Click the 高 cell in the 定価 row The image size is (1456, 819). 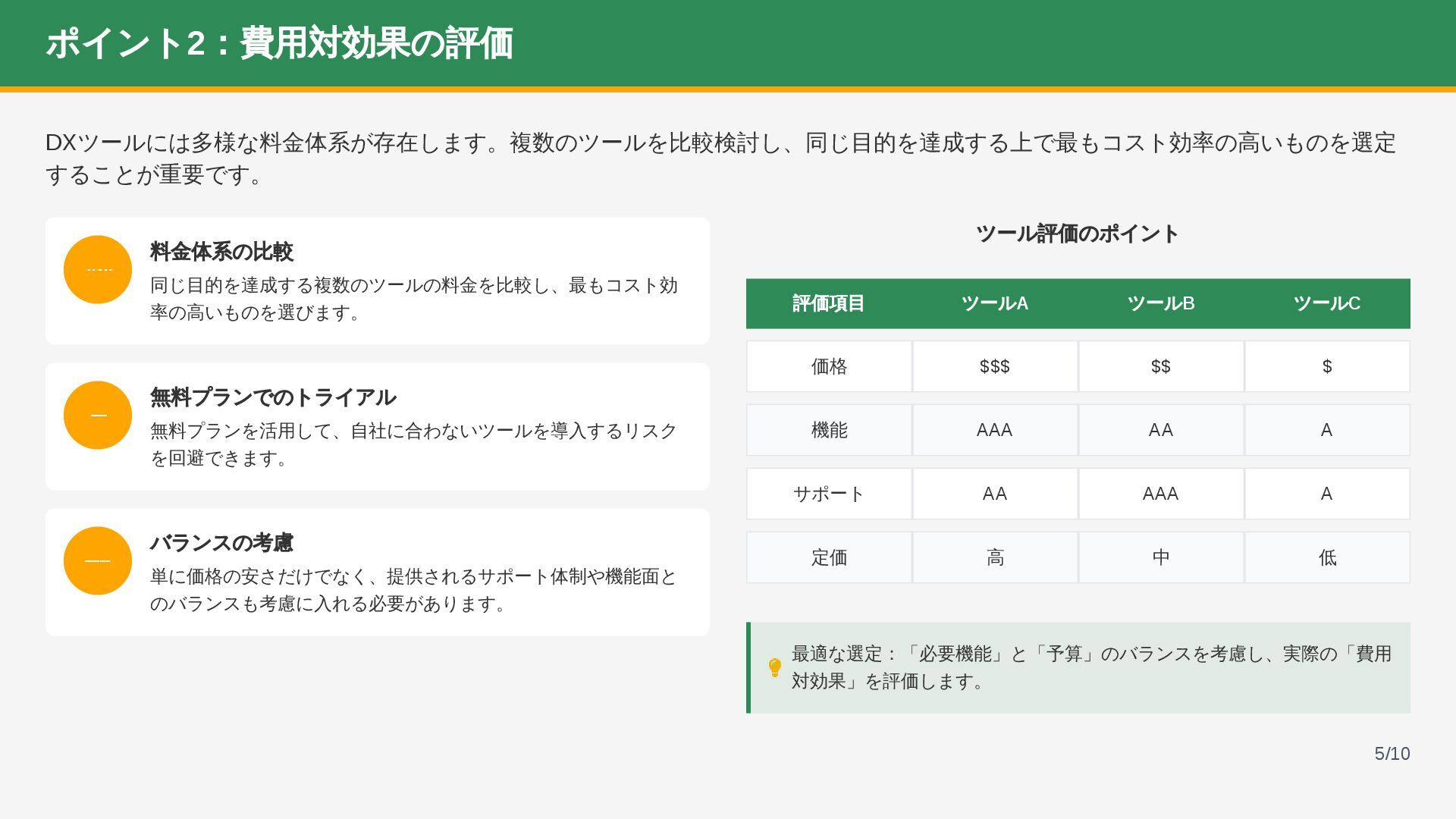tap(994, 558)
